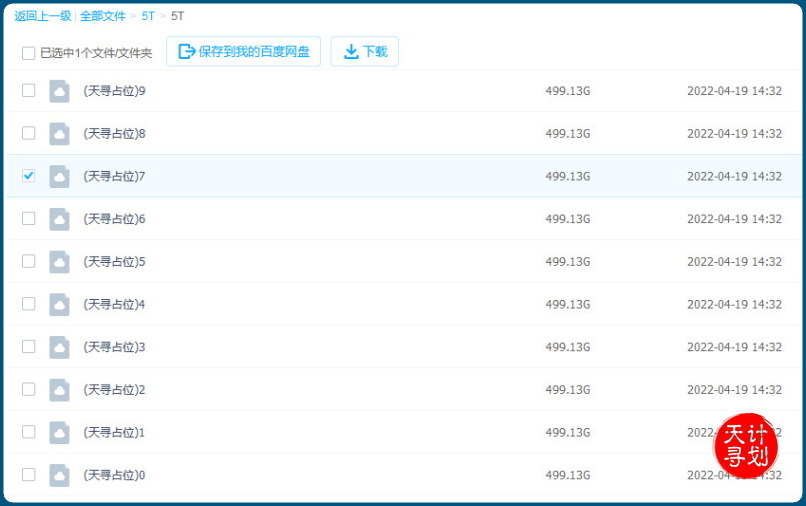Click the red 天计寻划 badge logo
806x506 pixels.
tap(745, 445)
